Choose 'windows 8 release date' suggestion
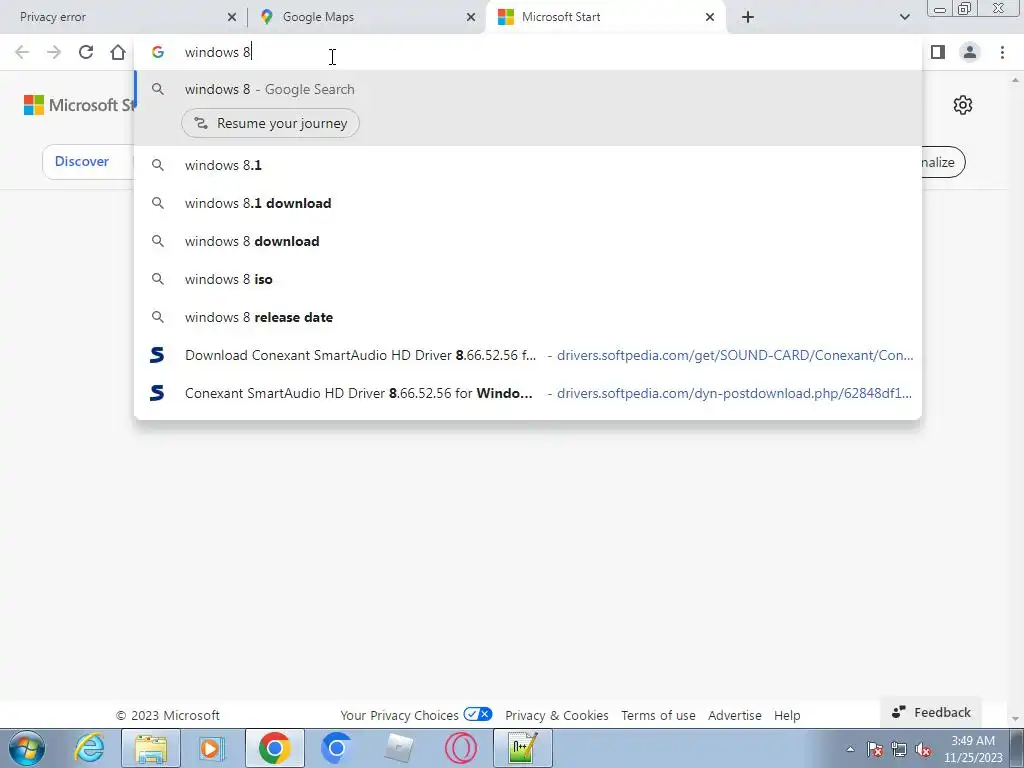Image resolution: width=1024 pixels, height=768 pixels. pos(528,317)
